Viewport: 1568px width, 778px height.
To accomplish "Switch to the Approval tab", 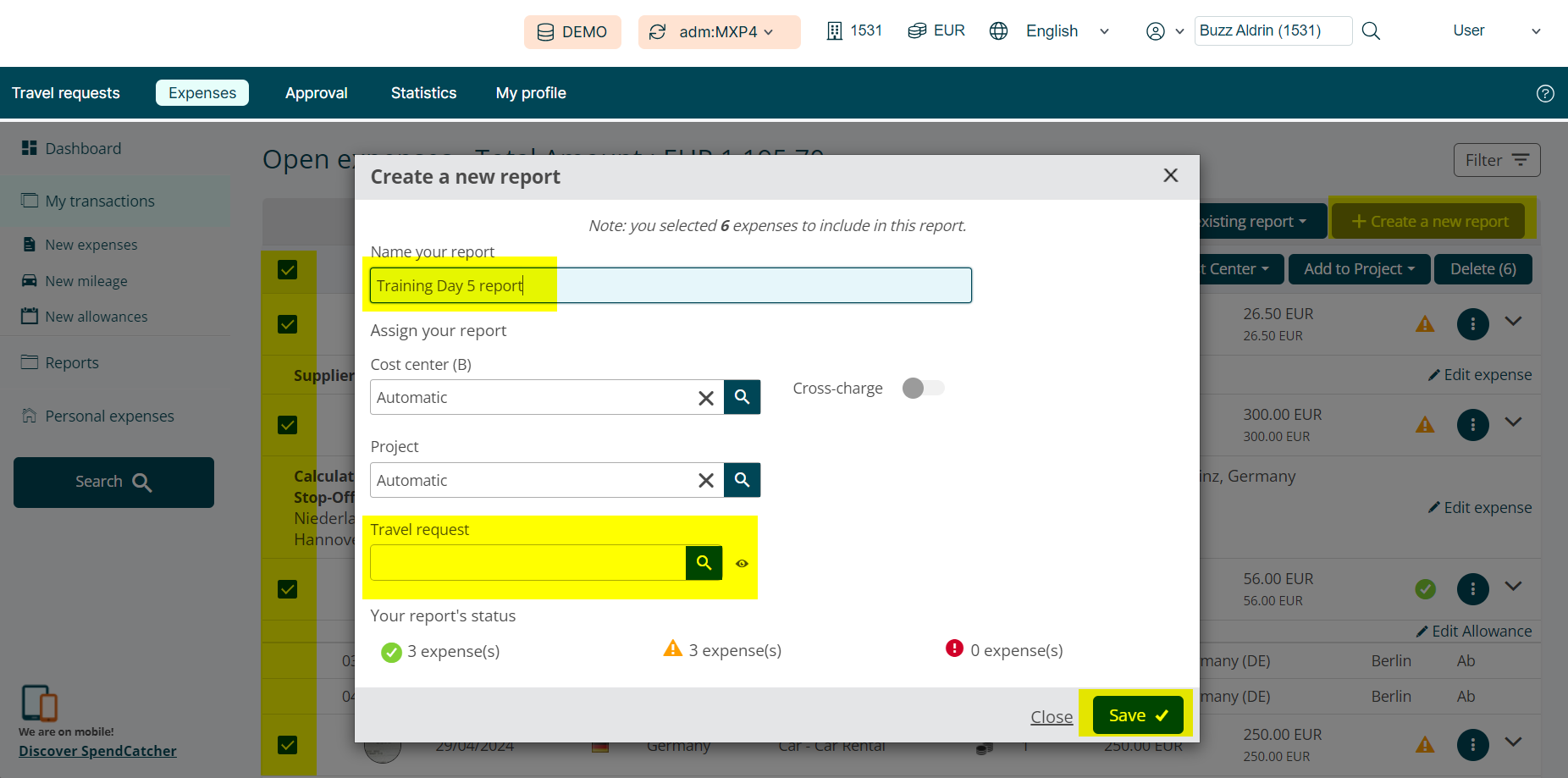I will click(316, 93).
